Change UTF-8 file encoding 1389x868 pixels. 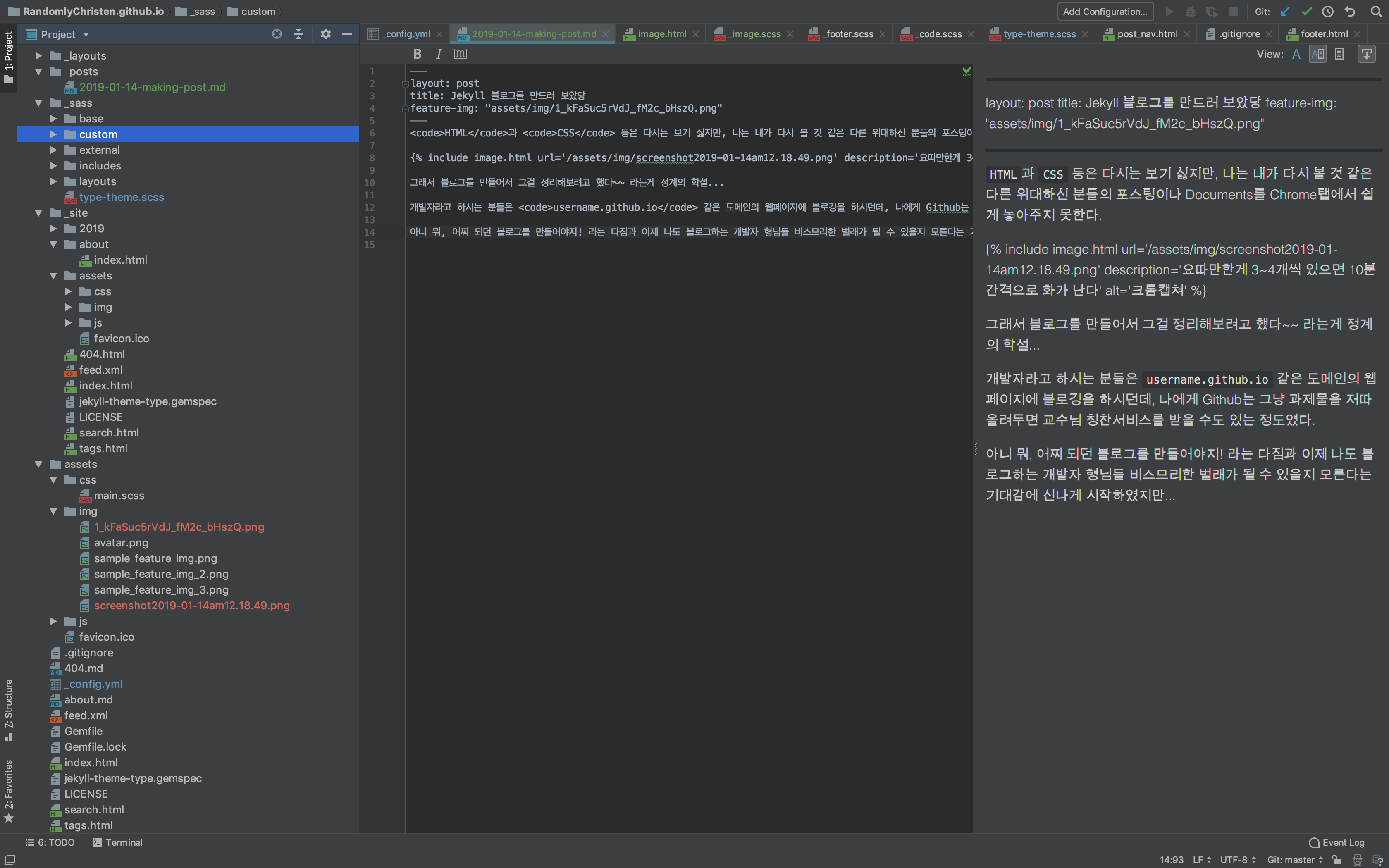(1238, 859)
